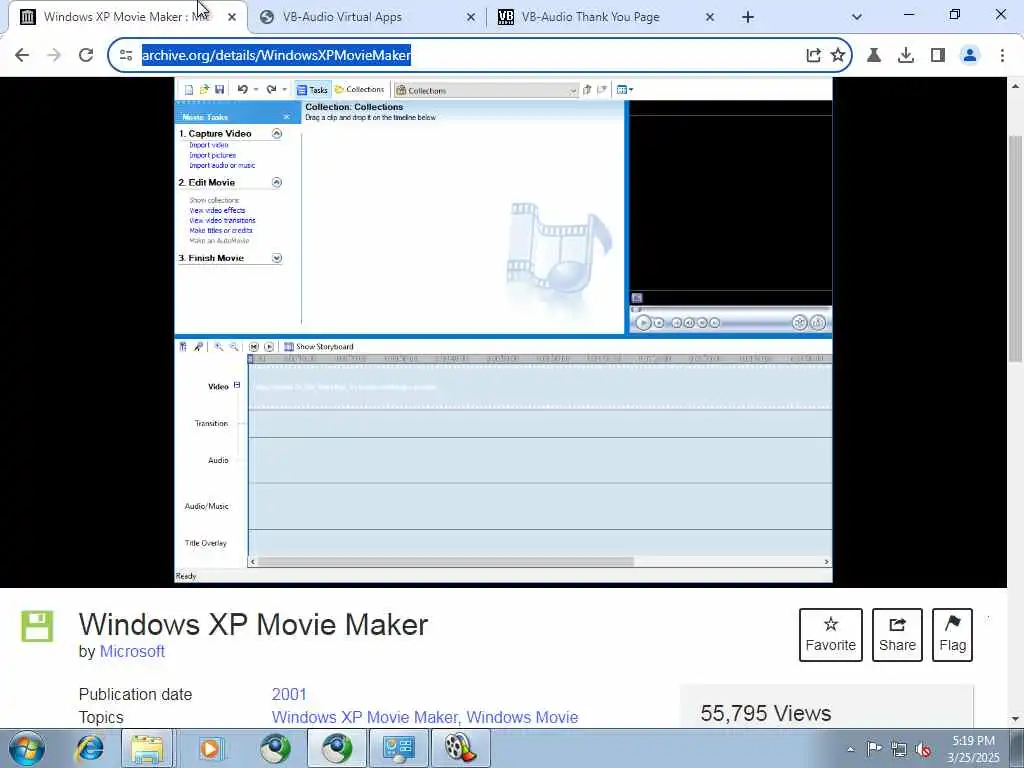
Task: Click the timeline scroll left arrow
Action: (253, 562)
